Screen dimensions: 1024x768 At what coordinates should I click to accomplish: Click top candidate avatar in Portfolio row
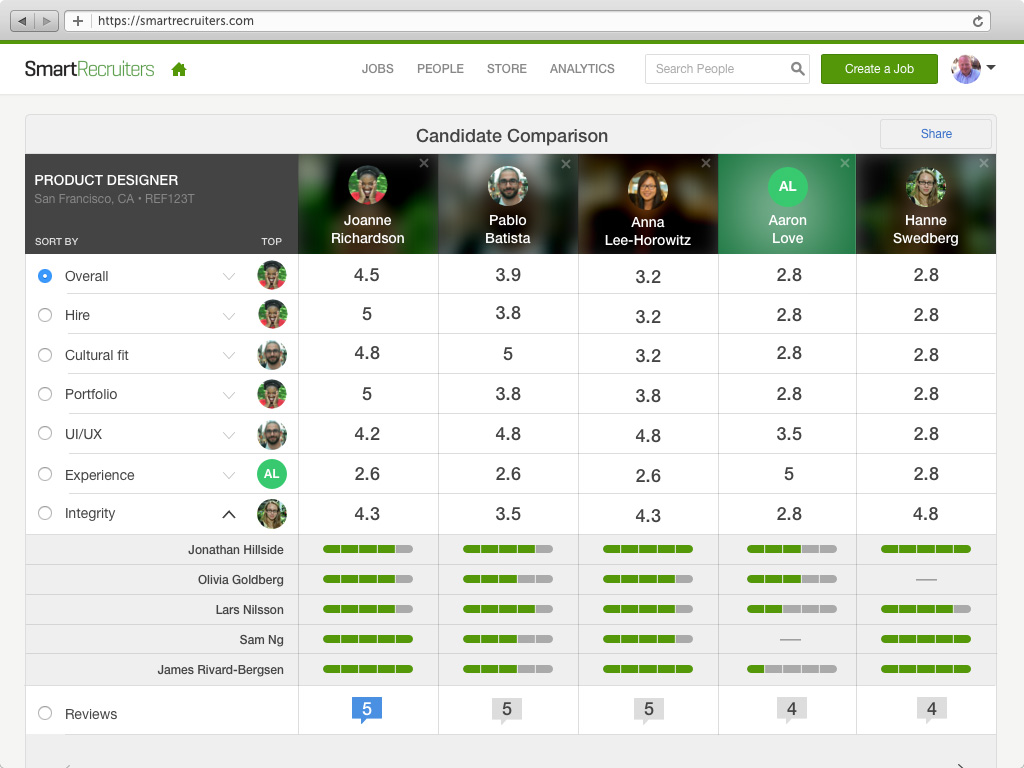[272, 394]
